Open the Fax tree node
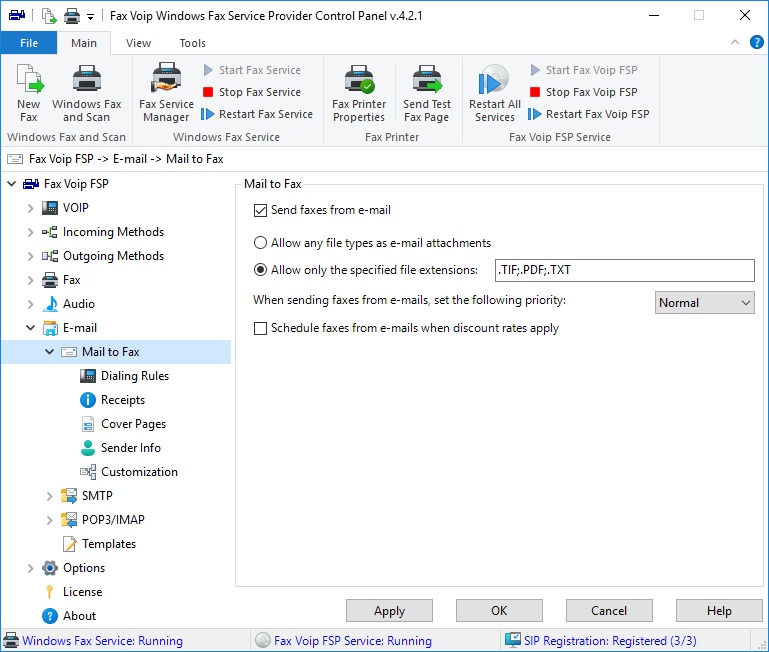 pyautogui.click(x=72, y=280)
